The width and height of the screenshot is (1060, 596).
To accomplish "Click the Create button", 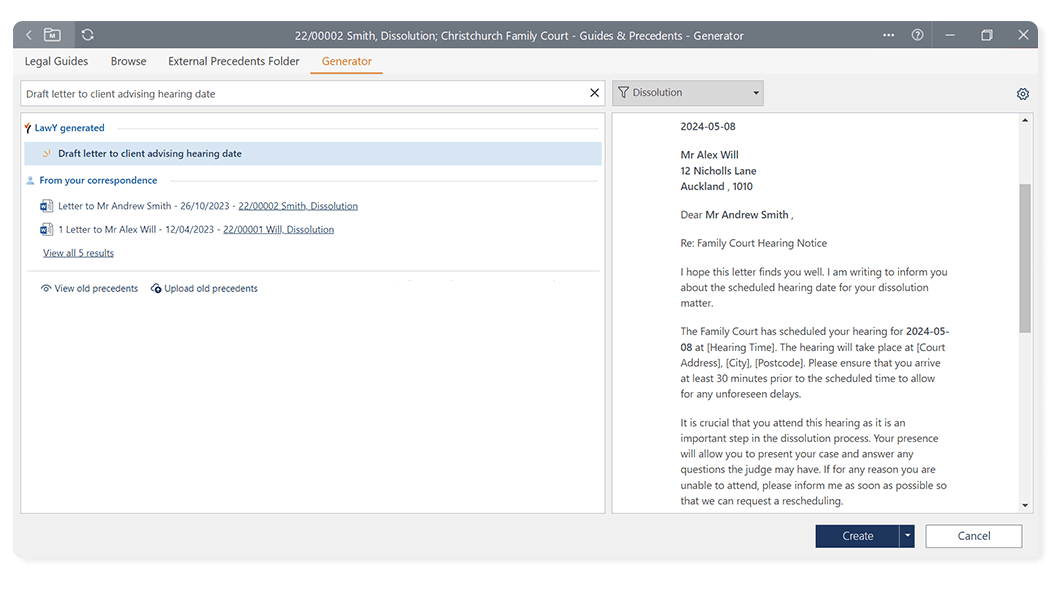I will (x=857, y=536).
